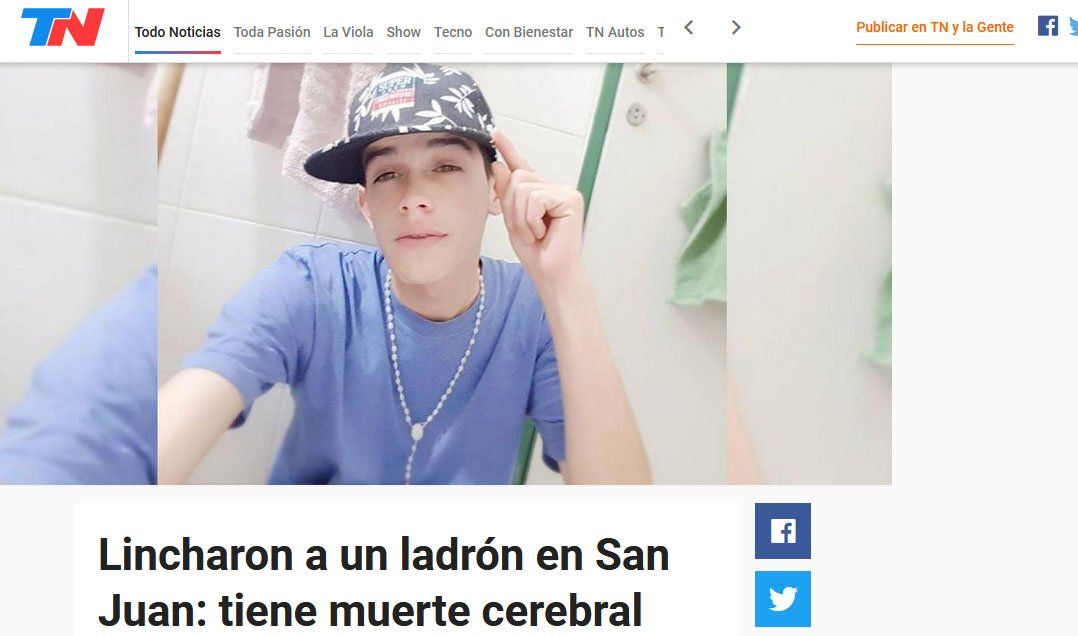Open the Toda Pasión section
The width and height of the screenshot is (1078, 636).
coord(272,32)
